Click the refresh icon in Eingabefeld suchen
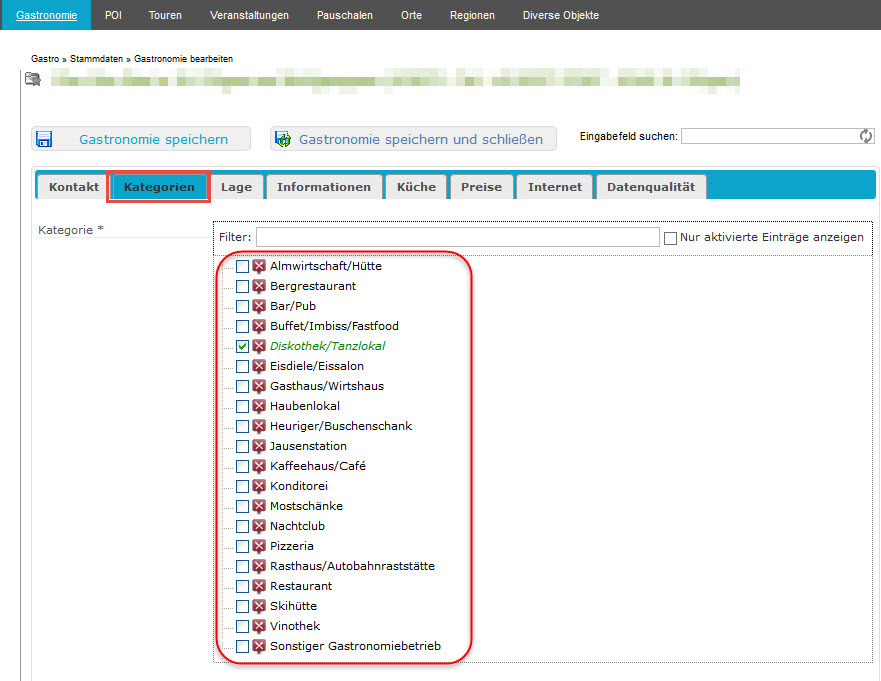Viewport: 881px width, 681px height. tap(866, 136)
